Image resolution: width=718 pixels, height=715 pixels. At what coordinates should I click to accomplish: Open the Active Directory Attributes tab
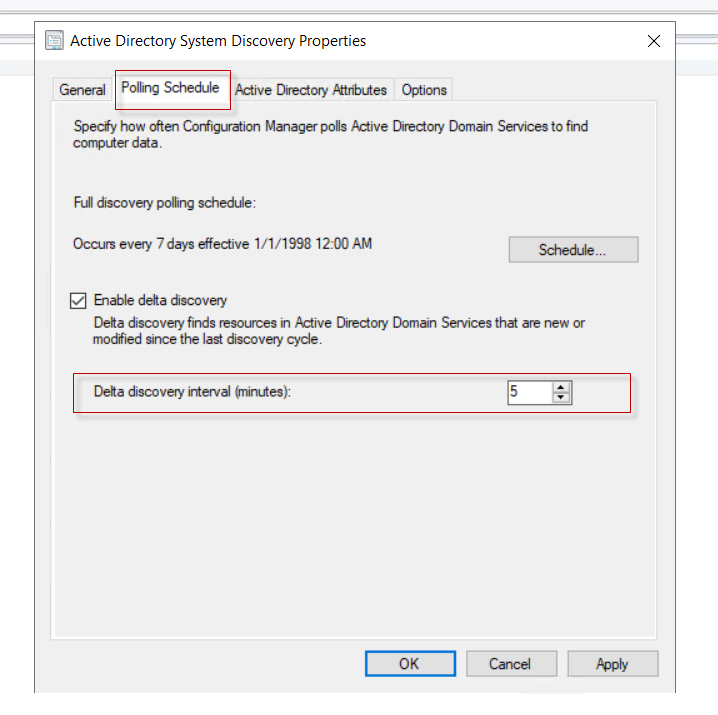tap(311, 90)
